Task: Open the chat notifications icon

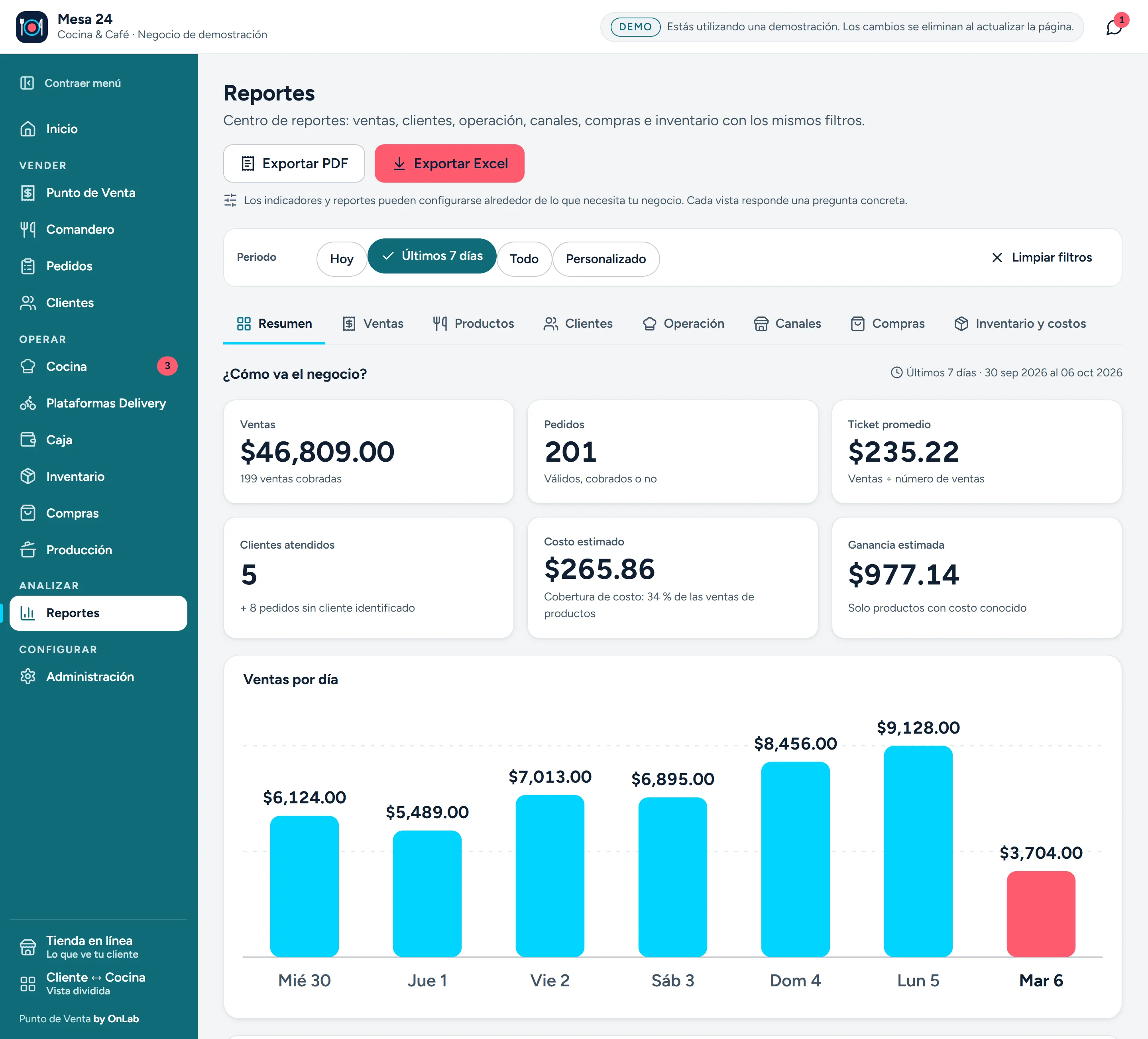Action: point(1114,27)
